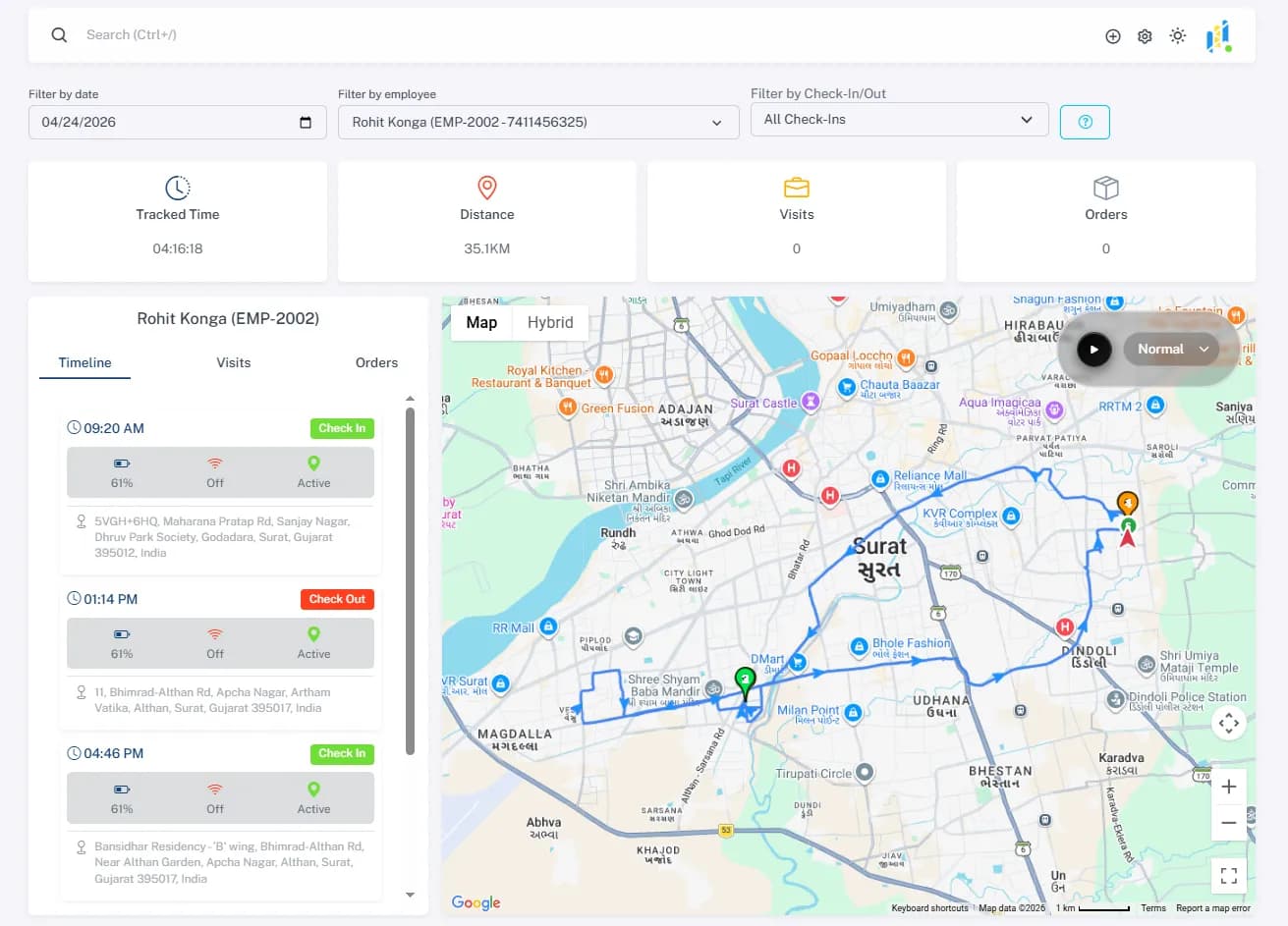Click battery icon in 04:46 PM entry
Viewport: 1288px width, 926px height.
coord(122,790)
